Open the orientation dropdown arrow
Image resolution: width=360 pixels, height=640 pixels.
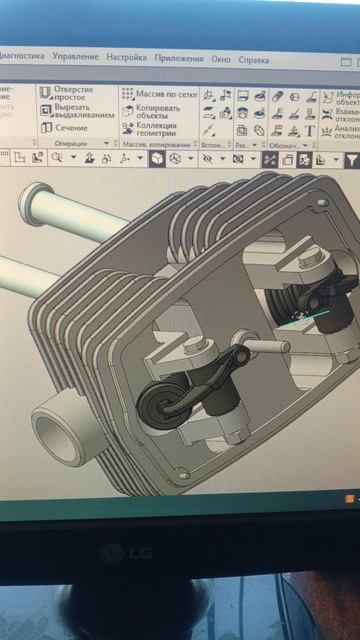click(x=140, y=158)
